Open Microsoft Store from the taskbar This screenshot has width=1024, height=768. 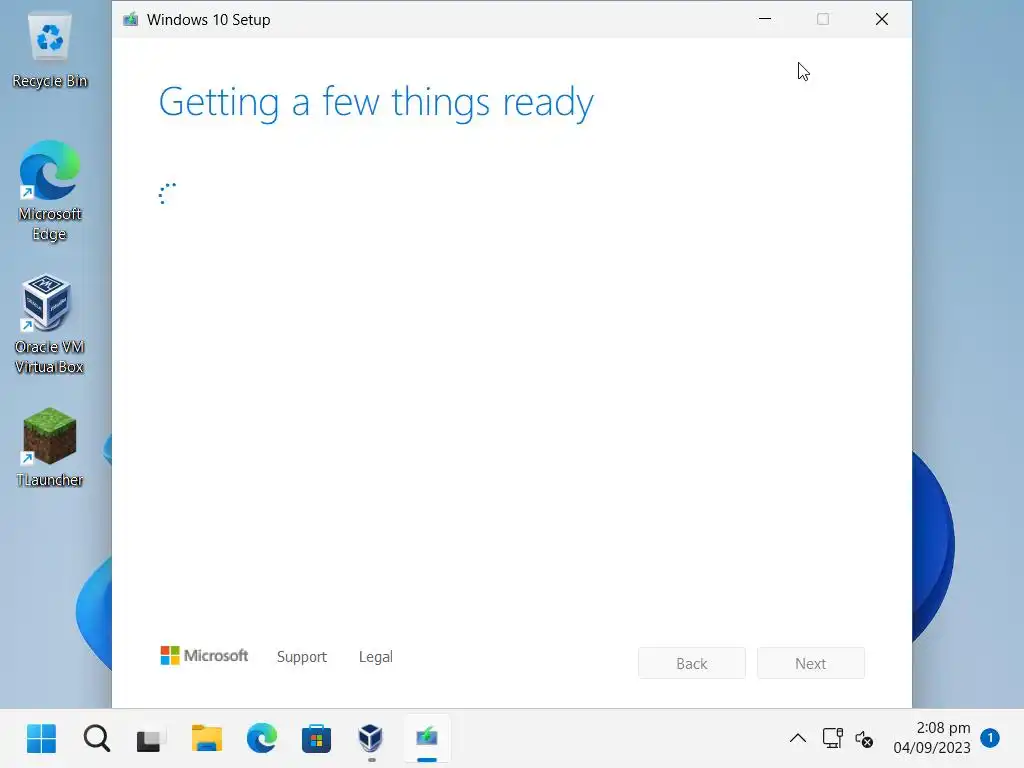pyautogui.click(x=316, y=739)
